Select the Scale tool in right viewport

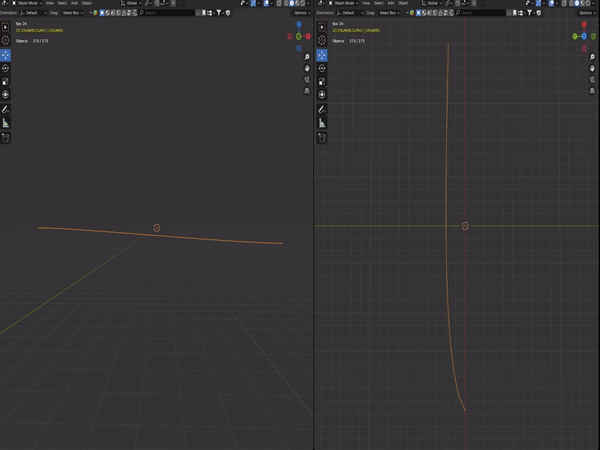[x=322, y=82]
